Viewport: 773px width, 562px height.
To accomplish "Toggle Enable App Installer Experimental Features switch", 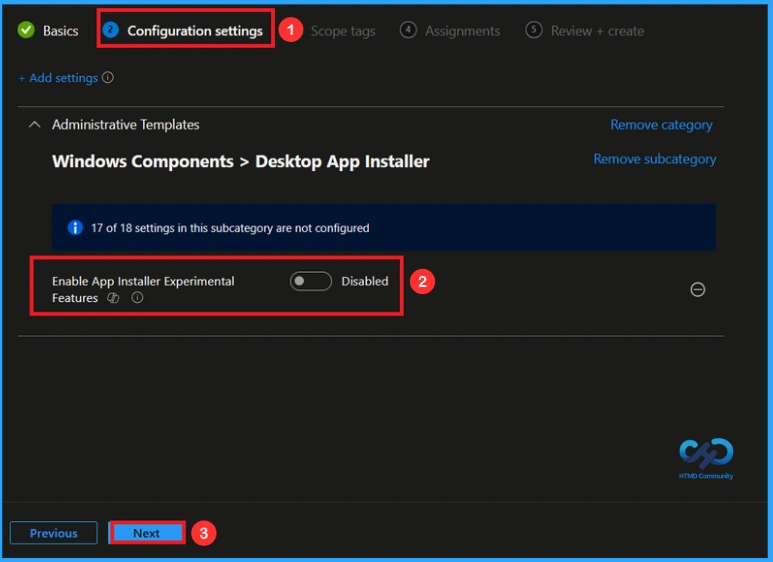I will (x=311, y=281).
